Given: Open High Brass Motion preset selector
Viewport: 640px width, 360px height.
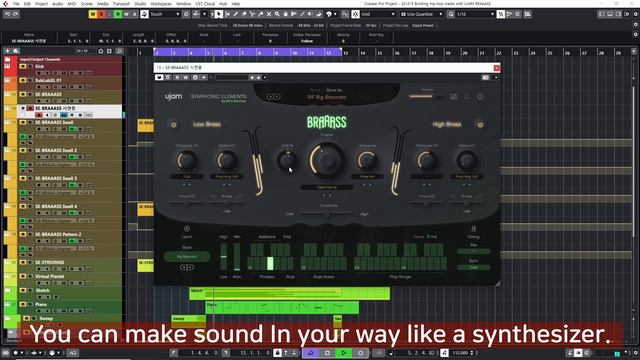Looking at the screenshot, I should (x=467, y=177).
